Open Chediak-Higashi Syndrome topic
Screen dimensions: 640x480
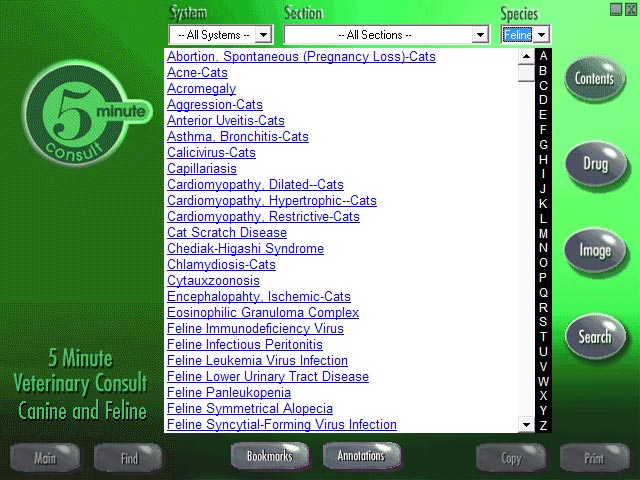tap(245, 248)
